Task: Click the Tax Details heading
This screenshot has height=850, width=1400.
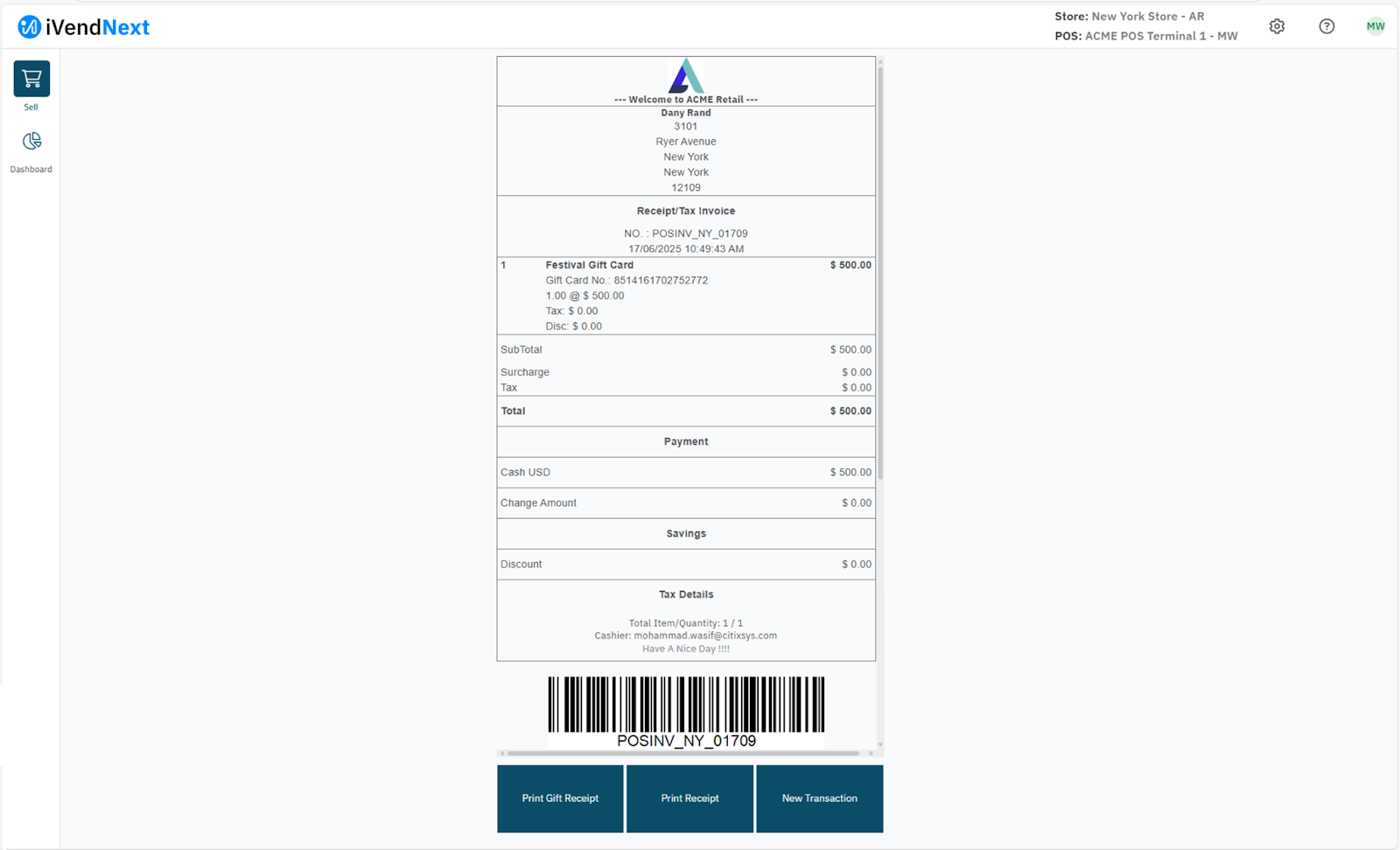Action: pos(686,594)
